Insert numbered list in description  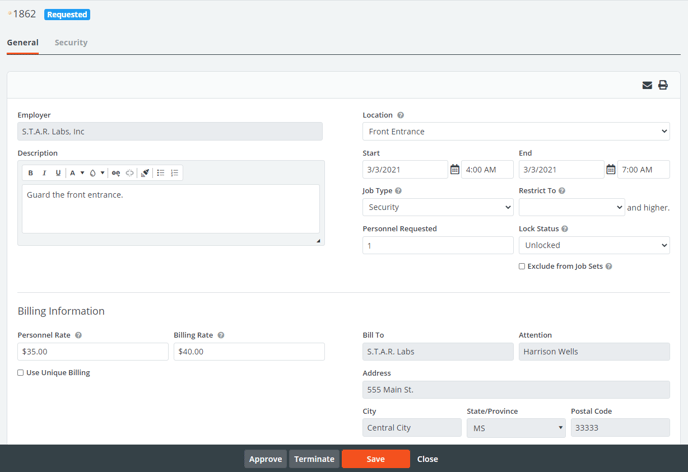(174, 173)
